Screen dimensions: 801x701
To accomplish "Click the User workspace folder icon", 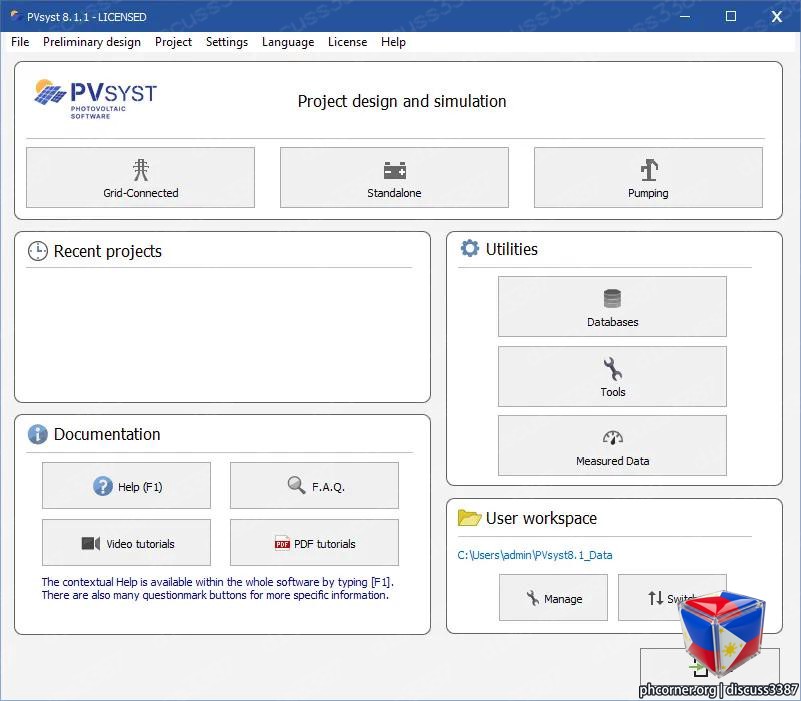I will 469,518.
